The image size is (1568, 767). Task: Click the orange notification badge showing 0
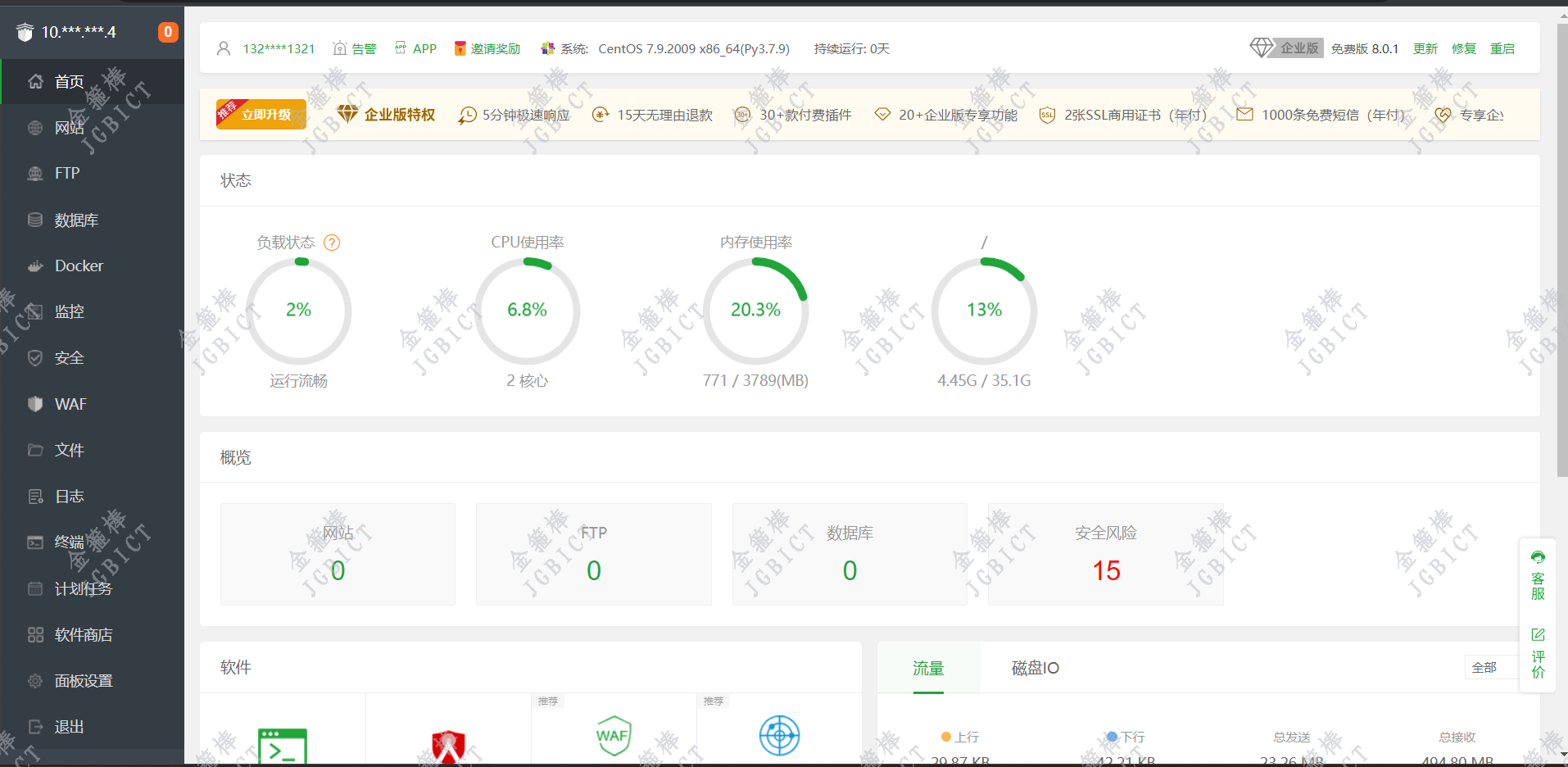coord(168,32)
